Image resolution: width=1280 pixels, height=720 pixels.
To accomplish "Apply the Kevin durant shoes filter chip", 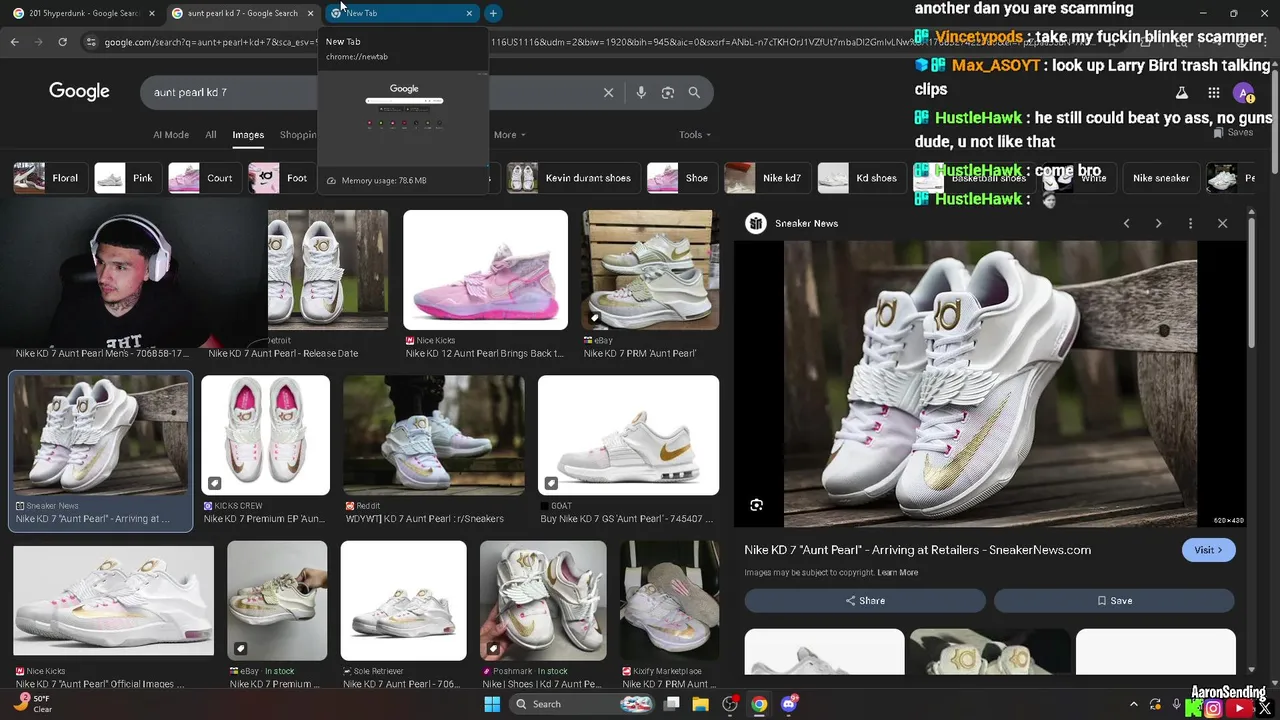I will (x=571, y=178).
